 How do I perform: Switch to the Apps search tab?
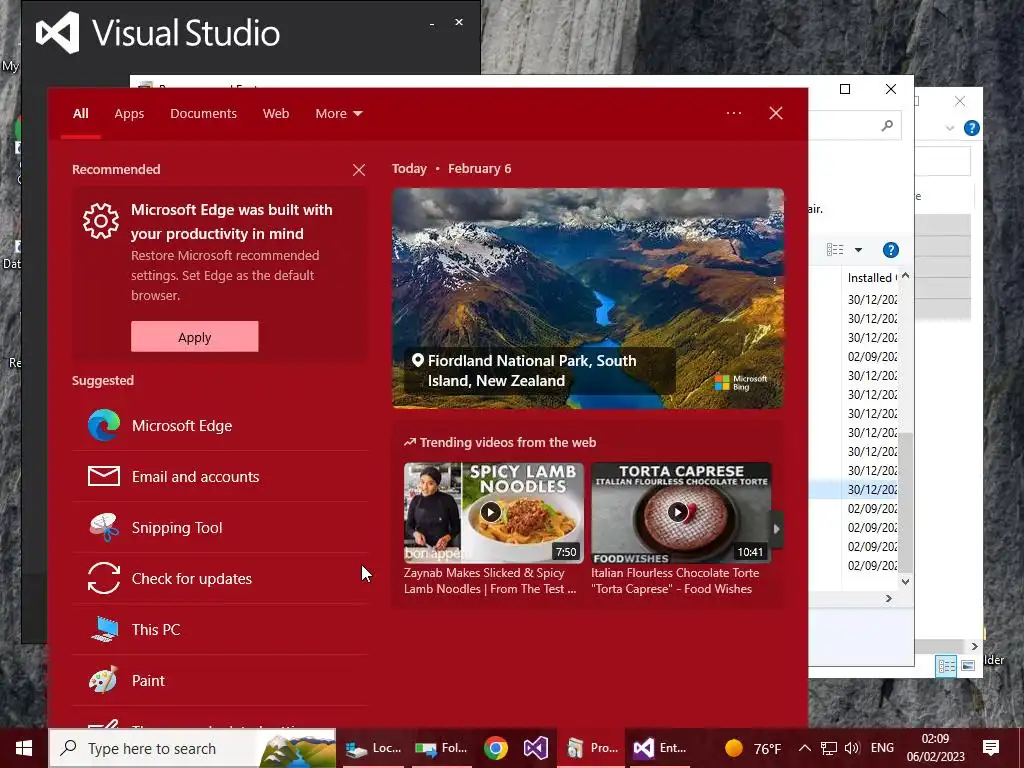pyautogui.click(x=129, y=114)
